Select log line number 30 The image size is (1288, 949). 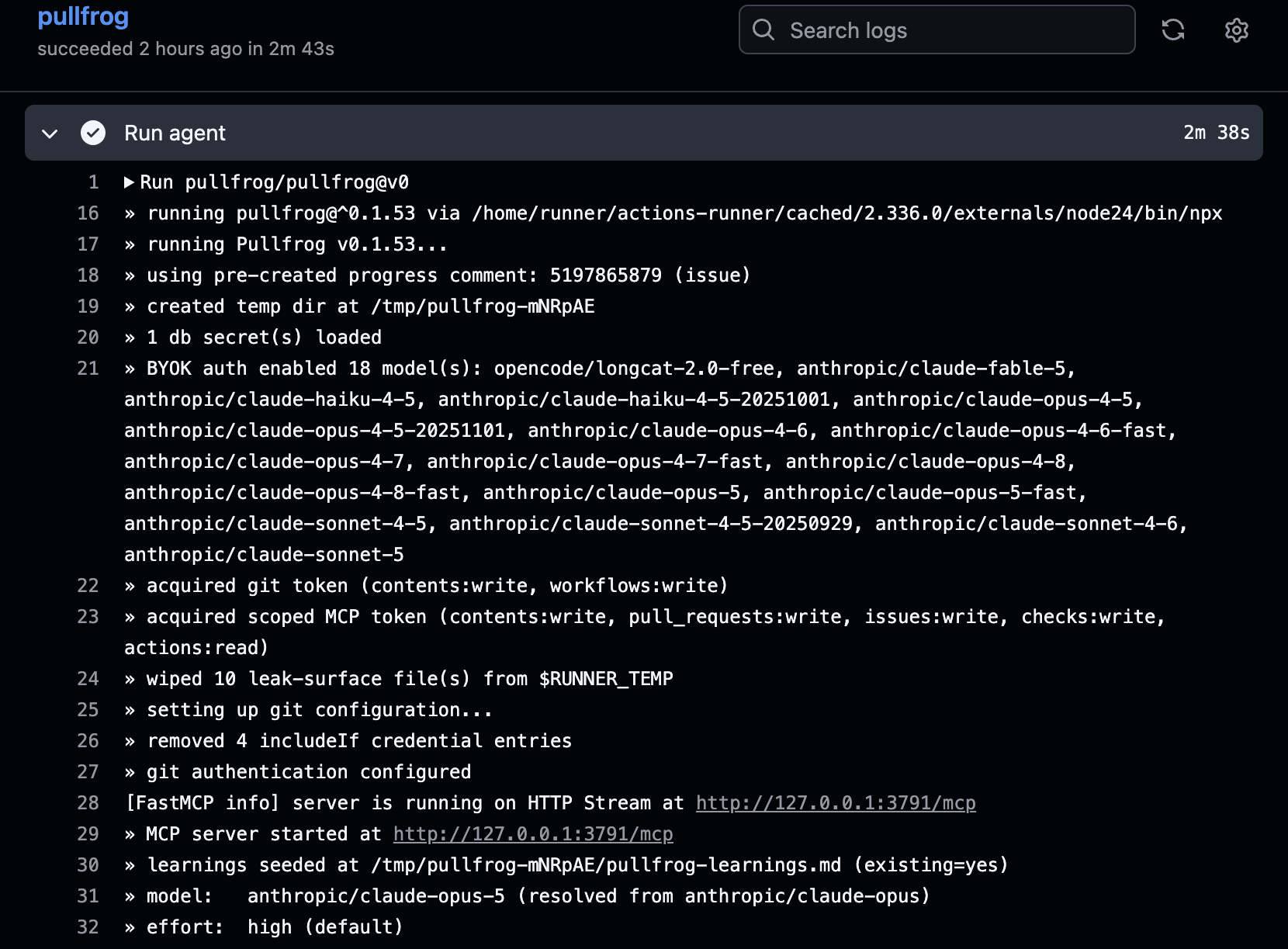88,865
